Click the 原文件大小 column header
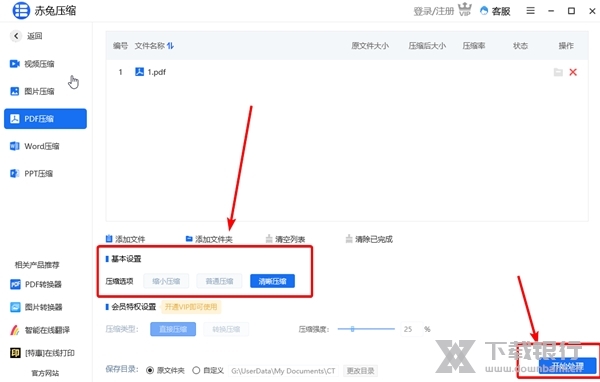This screenshot has height=382, width=600. click(x=370, y=46)
